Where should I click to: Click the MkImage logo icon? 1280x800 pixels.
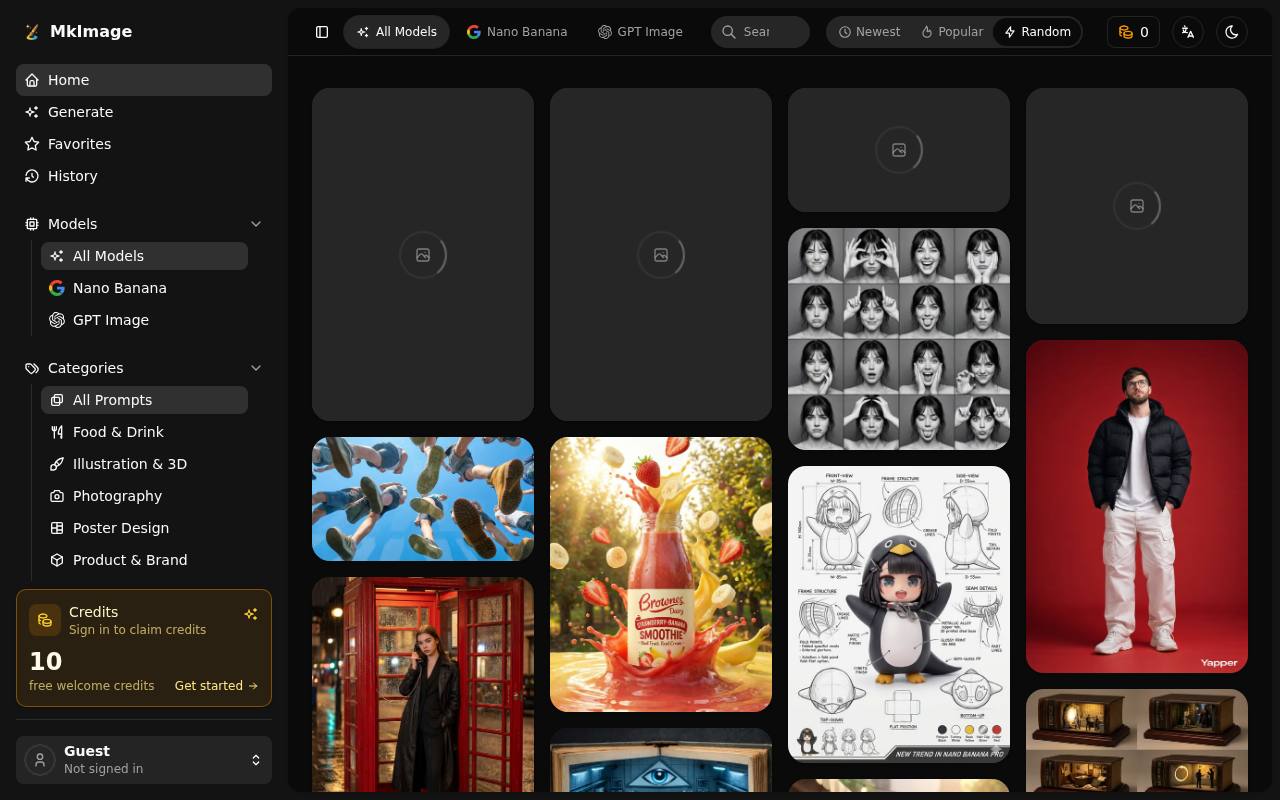32,32
